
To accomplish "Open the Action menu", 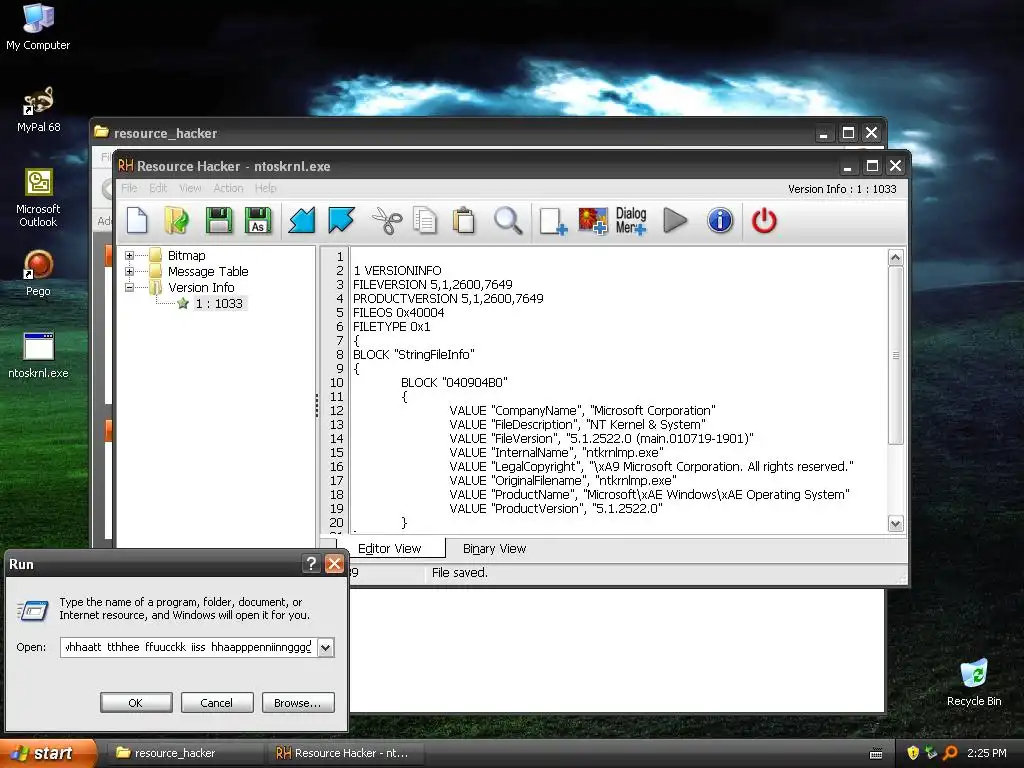I will pos(228,188).
